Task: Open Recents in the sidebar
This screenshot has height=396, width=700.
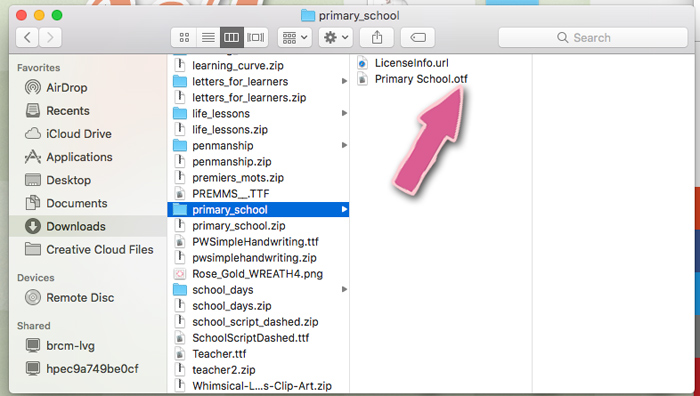Action: 88,111
